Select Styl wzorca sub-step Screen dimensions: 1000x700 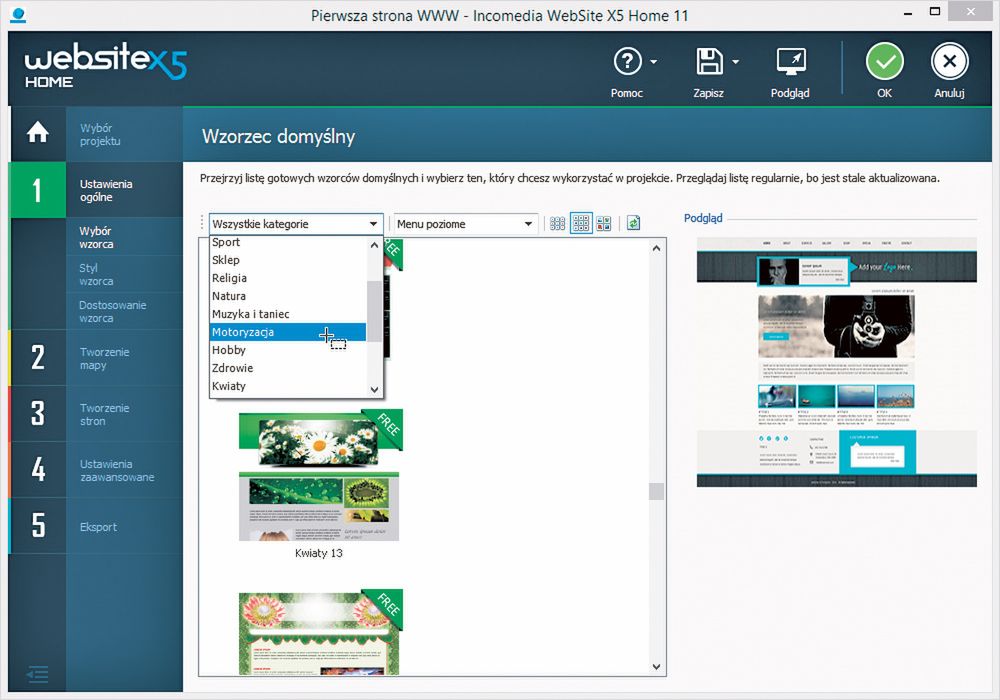124,274
